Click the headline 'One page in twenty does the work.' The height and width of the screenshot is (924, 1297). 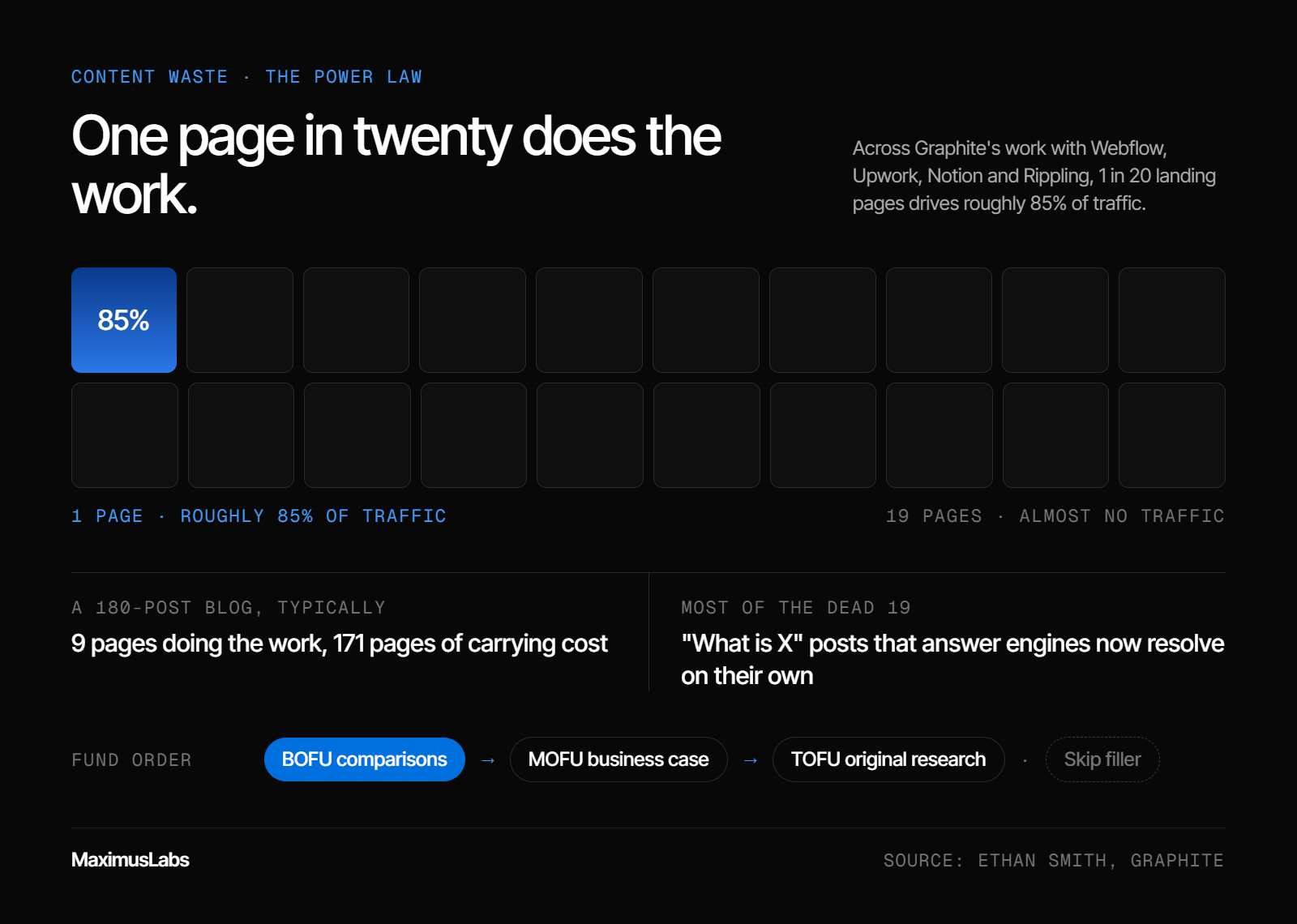coord(396,165)
